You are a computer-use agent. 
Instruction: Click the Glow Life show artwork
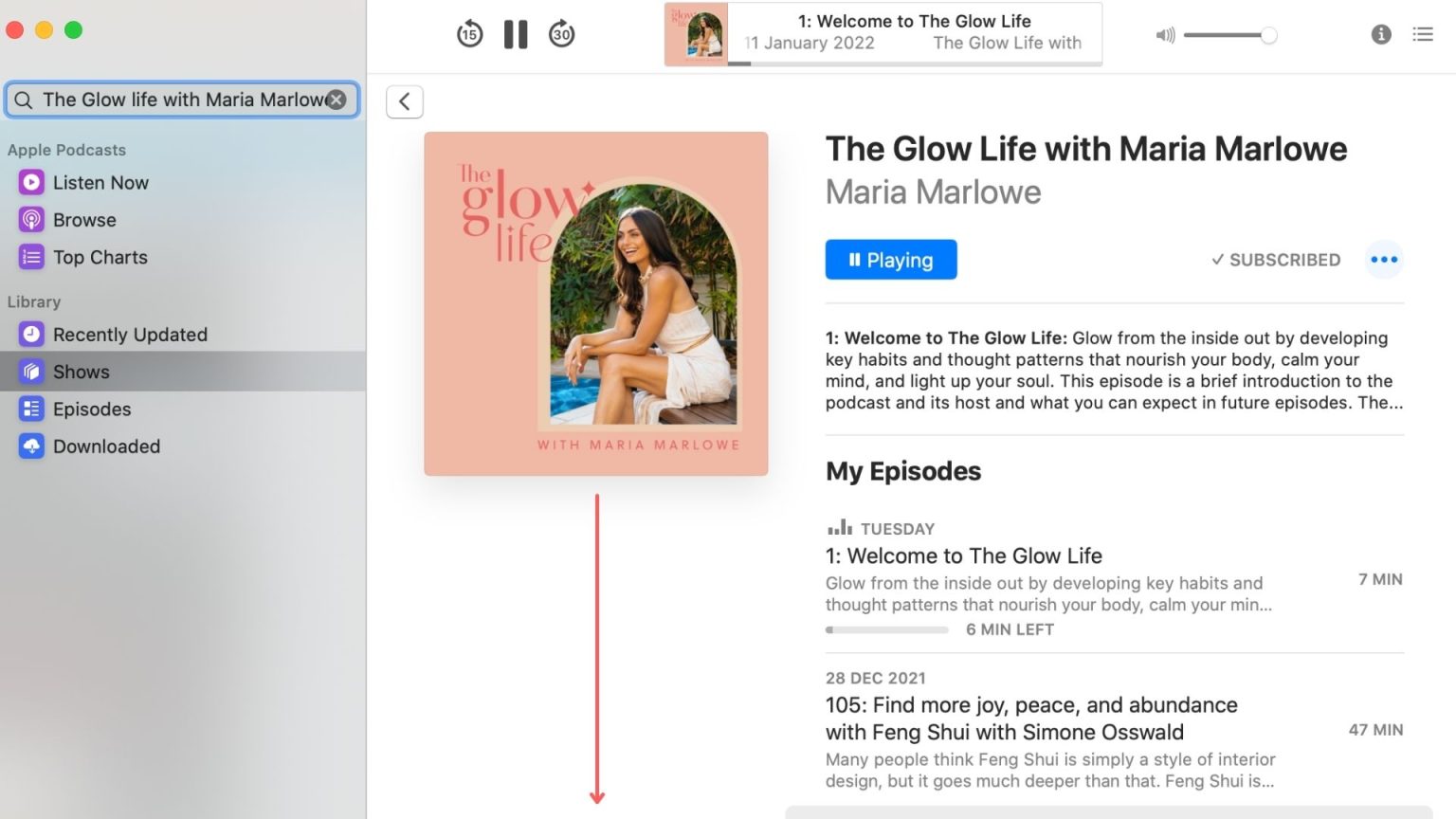tap(596, 303)
